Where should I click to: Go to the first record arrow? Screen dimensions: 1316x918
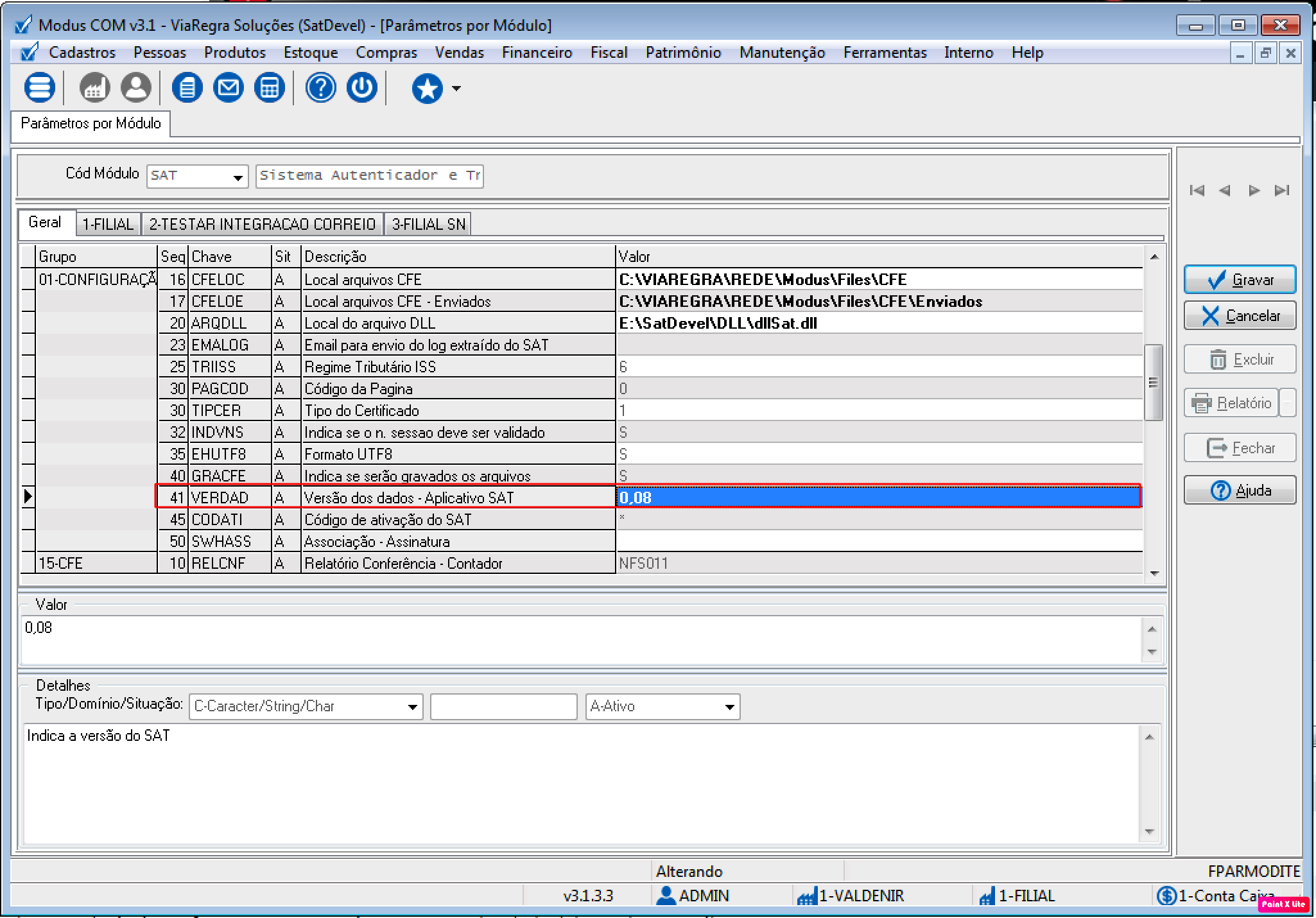(x=1197, y=191)
